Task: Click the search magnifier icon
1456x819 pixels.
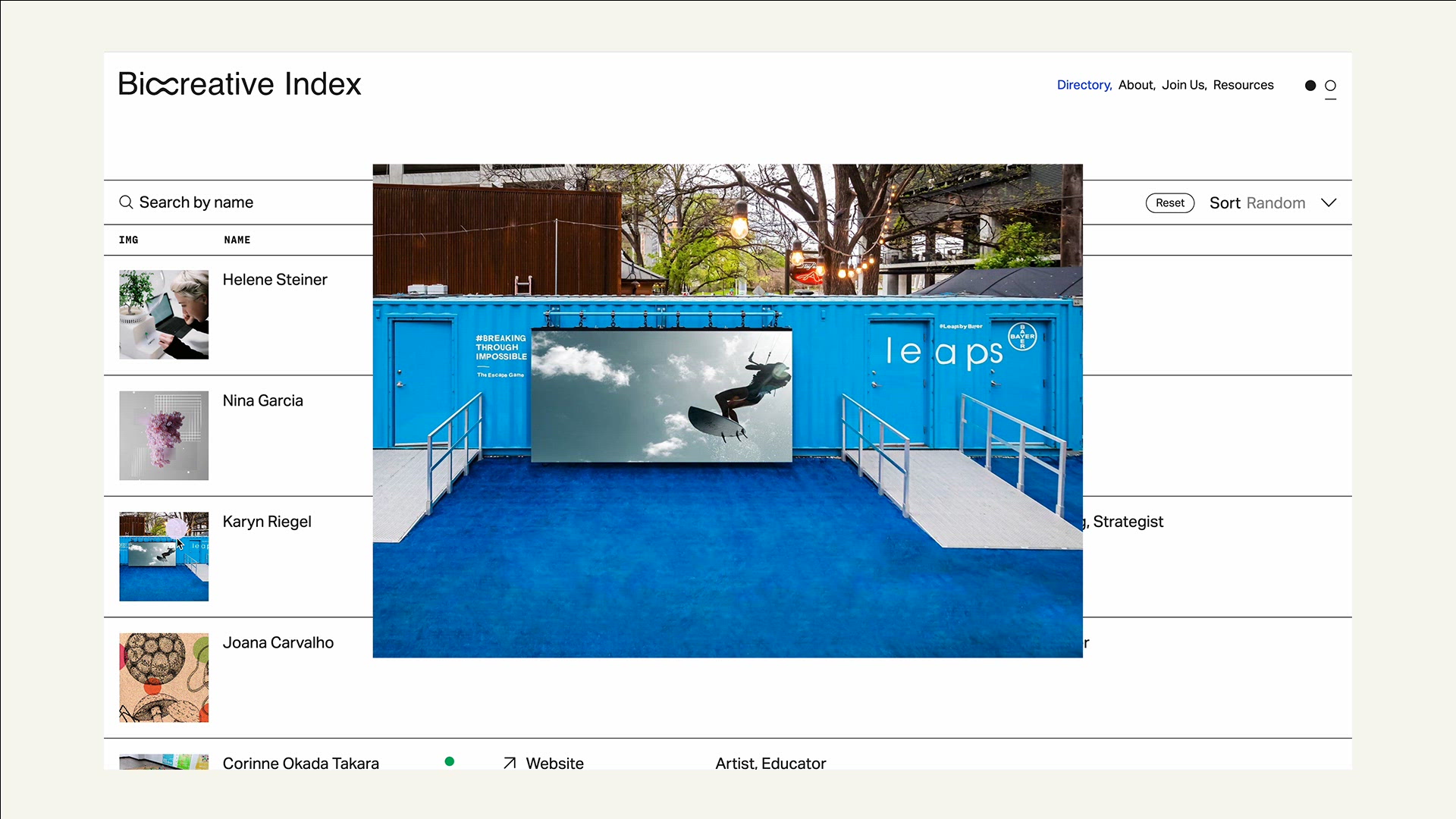Action: pos(126,202)
